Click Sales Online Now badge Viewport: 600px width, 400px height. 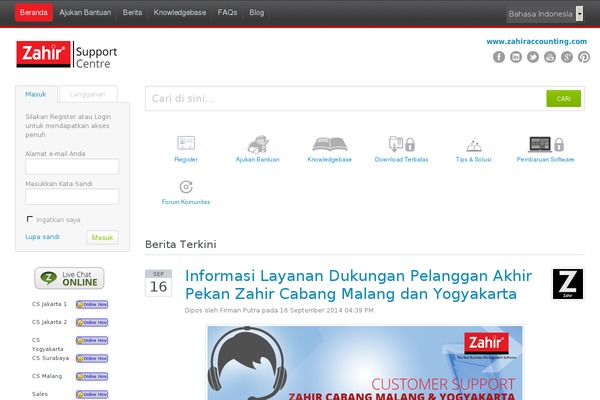[92, 394]
